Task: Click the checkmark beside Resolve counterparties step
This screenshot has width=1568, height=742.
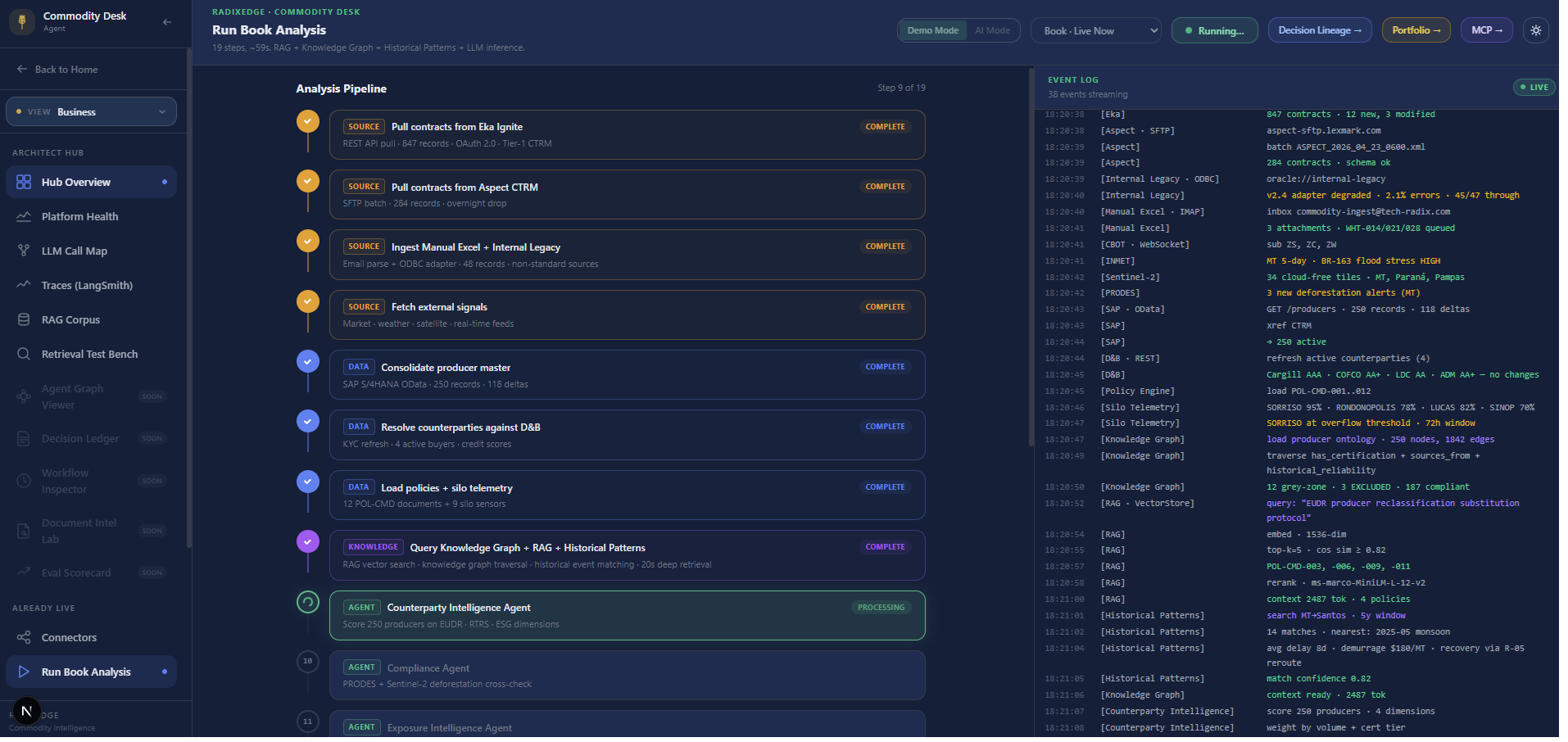Action: click(x=308, y=421)
